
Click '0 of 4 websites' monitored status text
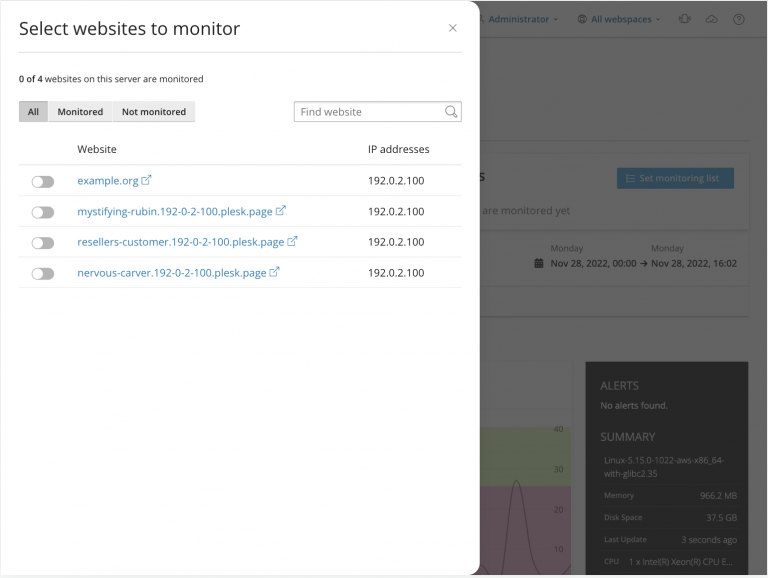click(x=111, y=79)
